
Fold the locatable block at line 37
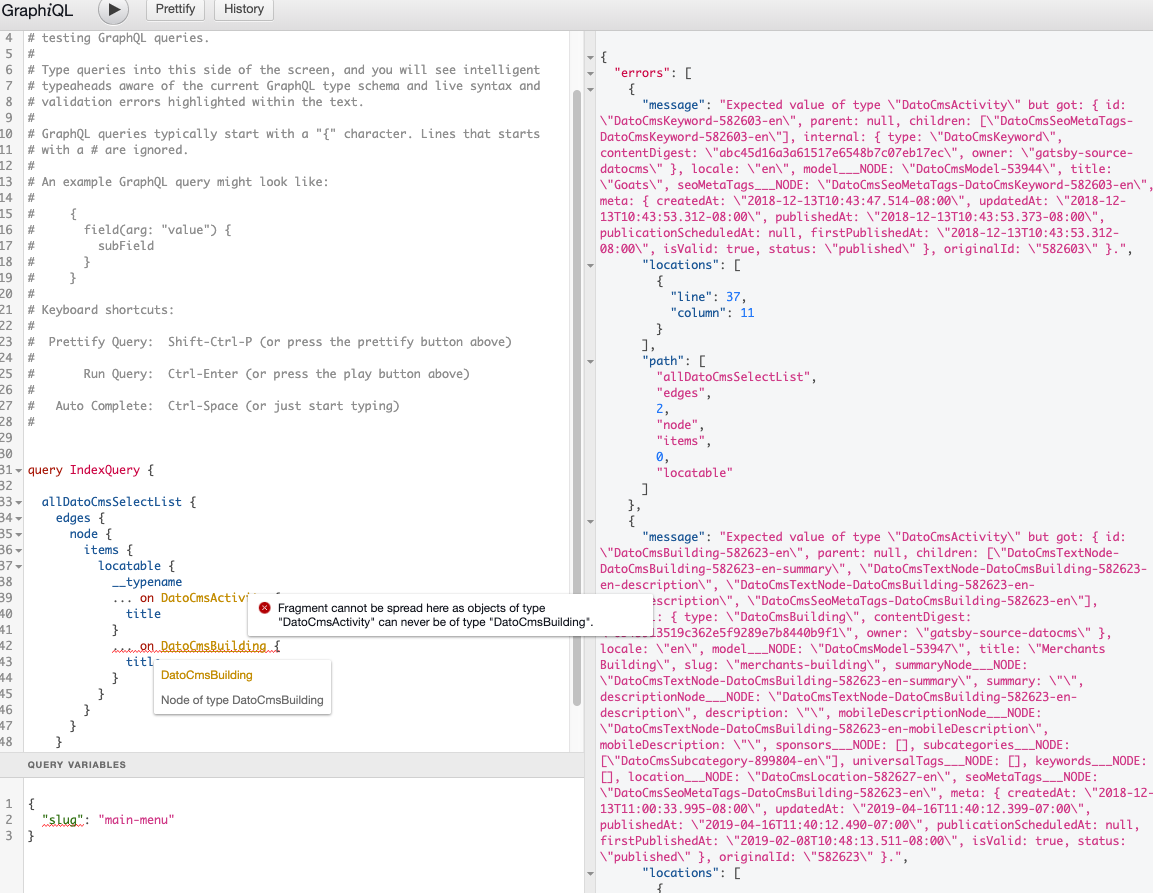point(18,566)
